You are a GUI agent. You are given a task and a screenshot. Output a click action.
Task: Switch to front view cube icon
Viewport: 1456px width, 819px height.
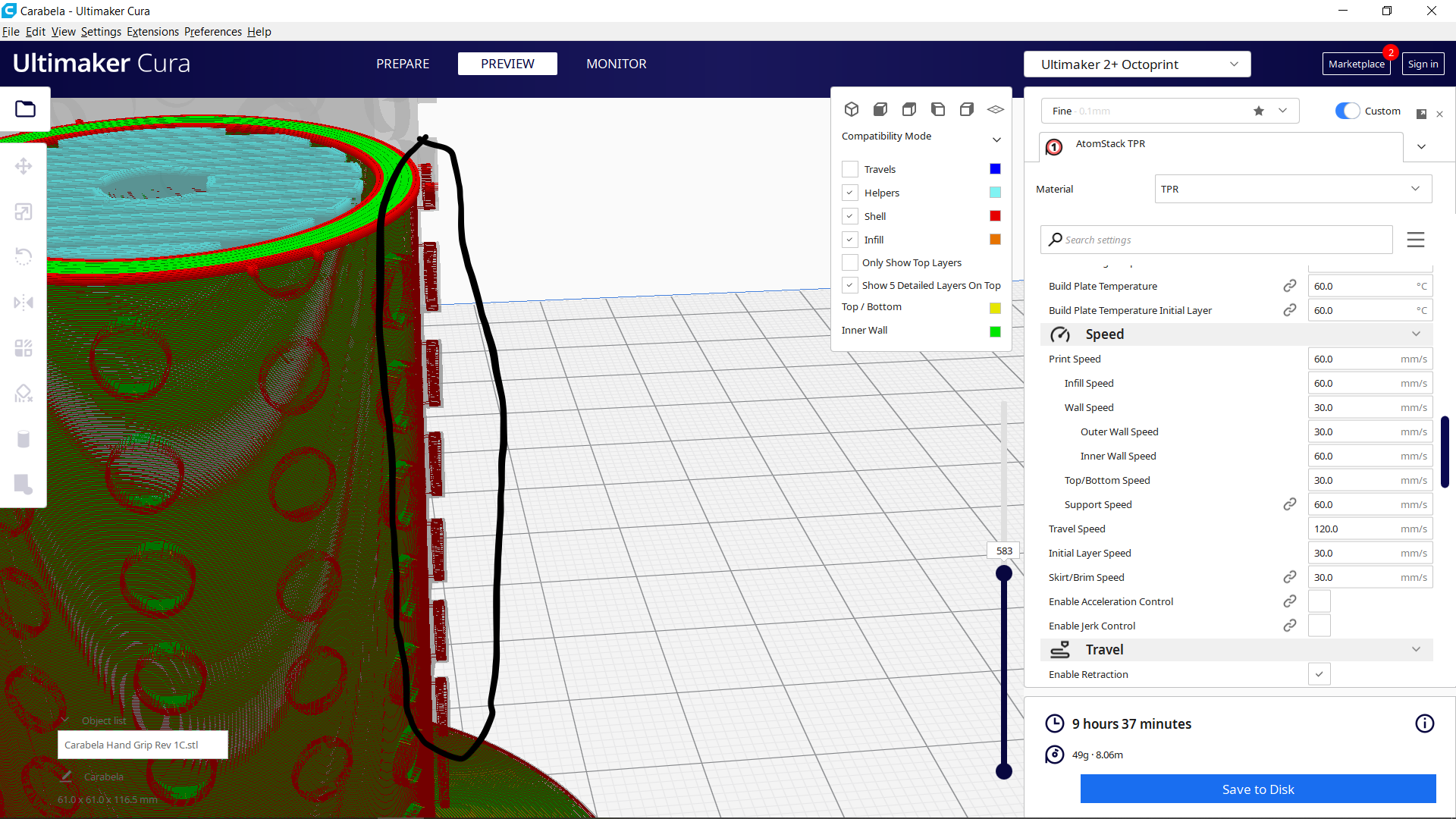(x=880, y=109)
